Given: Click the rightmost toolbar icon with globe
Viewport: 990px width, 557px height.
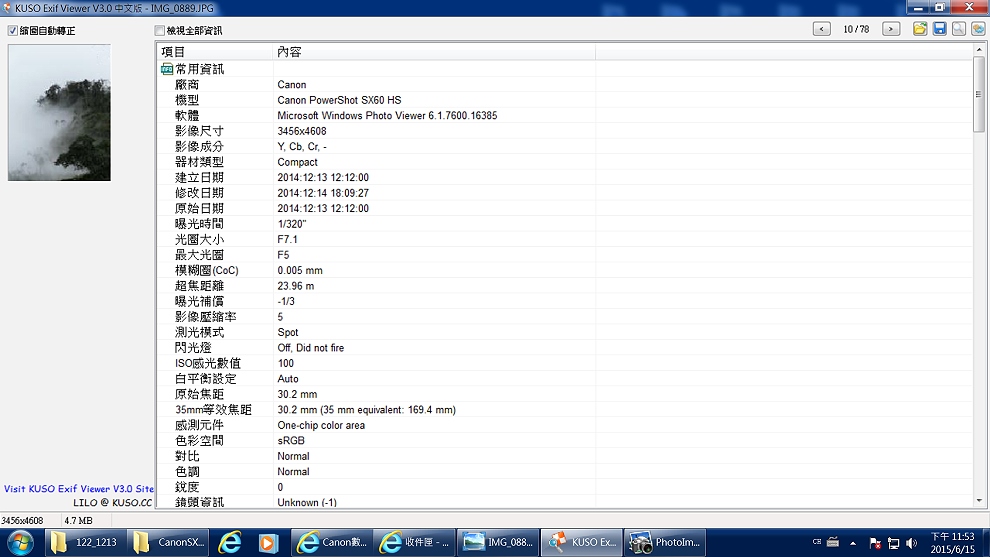Looking at the screenshot, I should point(978,29).
